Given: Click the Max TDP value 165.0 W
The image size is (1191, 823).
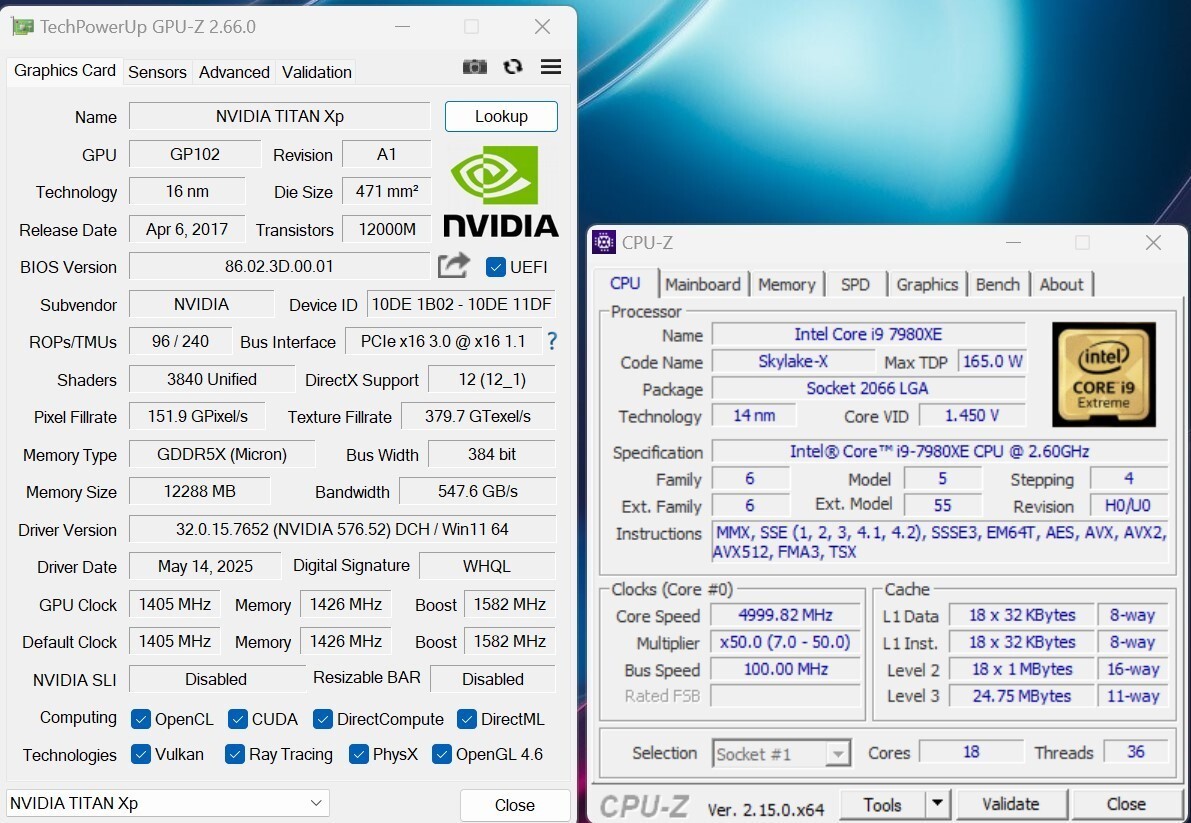Looking at the screenshot, I should (x=992, y=361).
